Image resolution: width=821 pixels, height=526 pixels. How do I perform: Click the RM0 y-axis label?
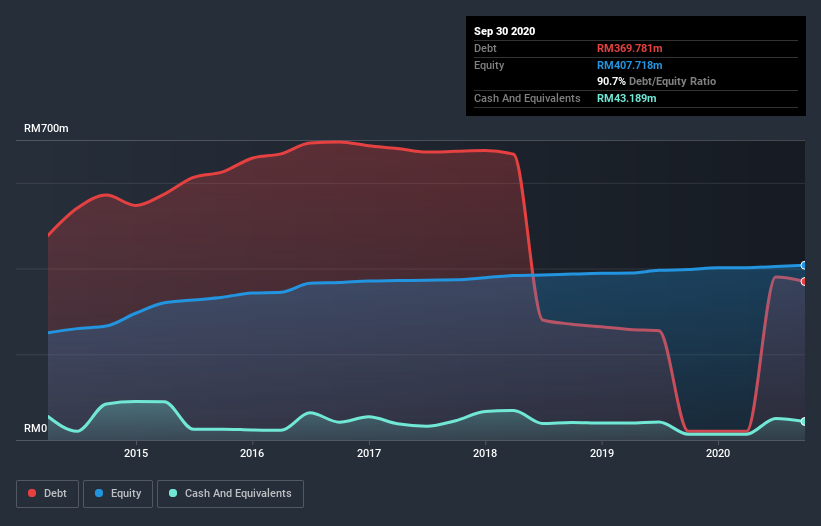(36, 428)
